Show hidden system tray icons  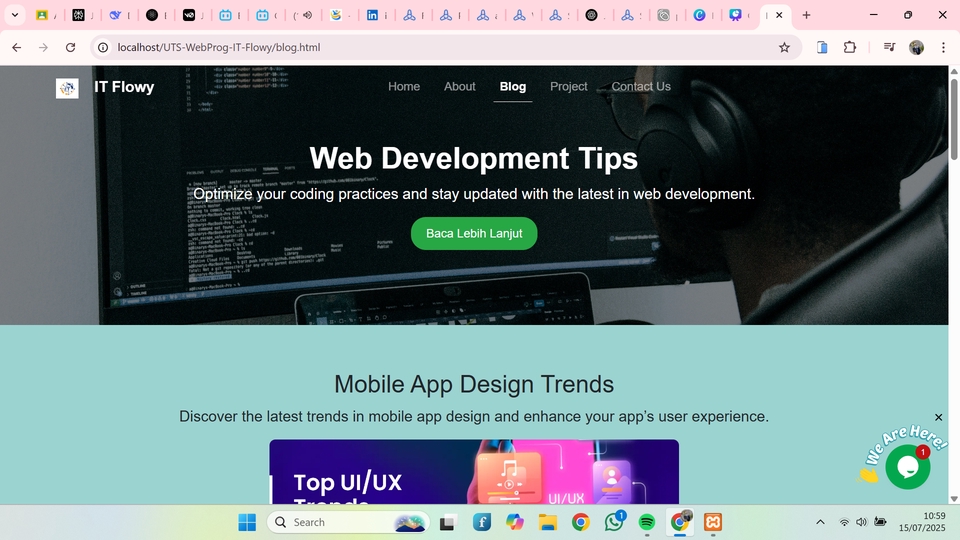point(820,522)
